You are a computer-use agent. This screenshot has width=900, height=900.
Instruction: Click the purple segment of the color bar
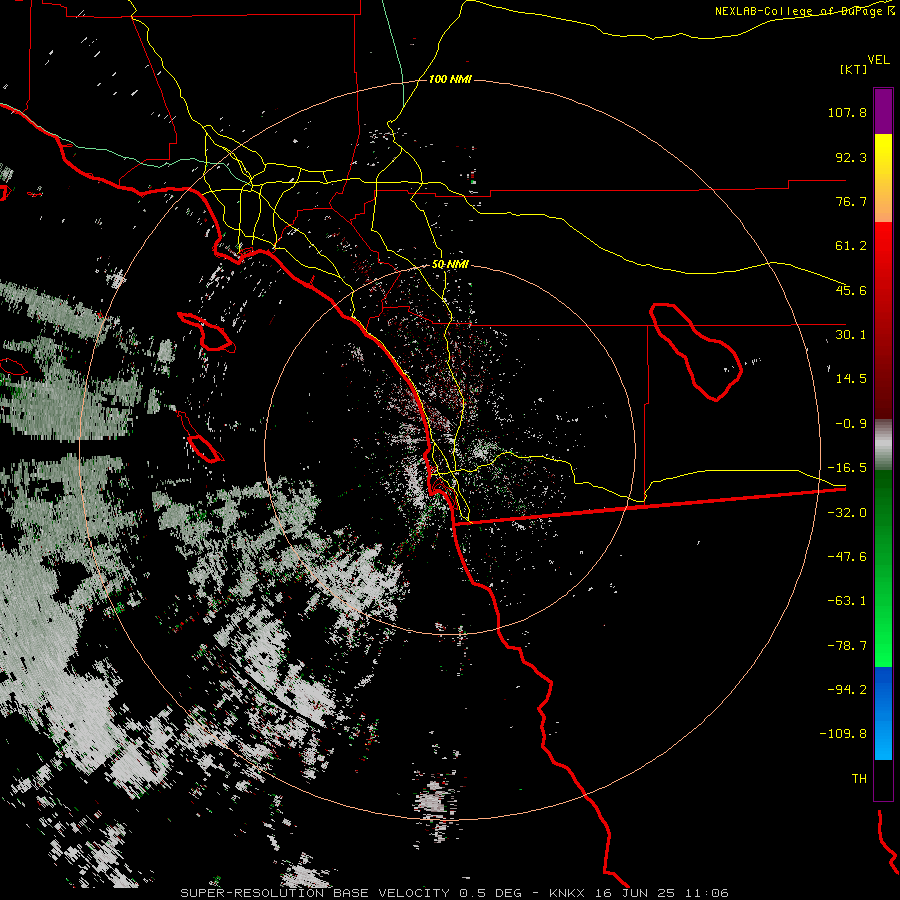click(883, 112)
